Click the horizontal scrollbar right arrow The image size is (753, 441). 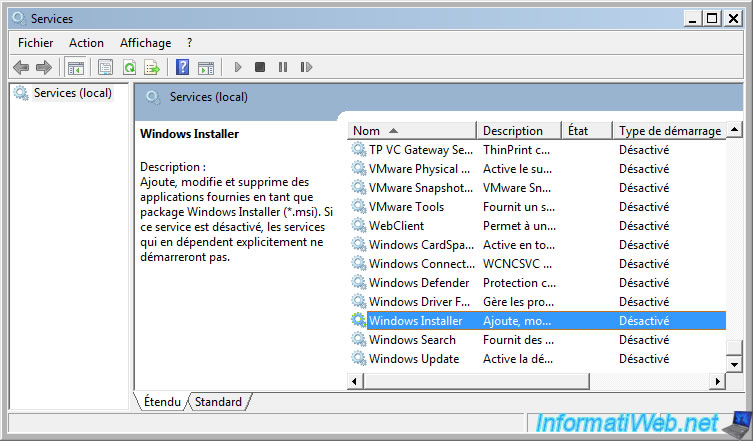pos(717,381)
